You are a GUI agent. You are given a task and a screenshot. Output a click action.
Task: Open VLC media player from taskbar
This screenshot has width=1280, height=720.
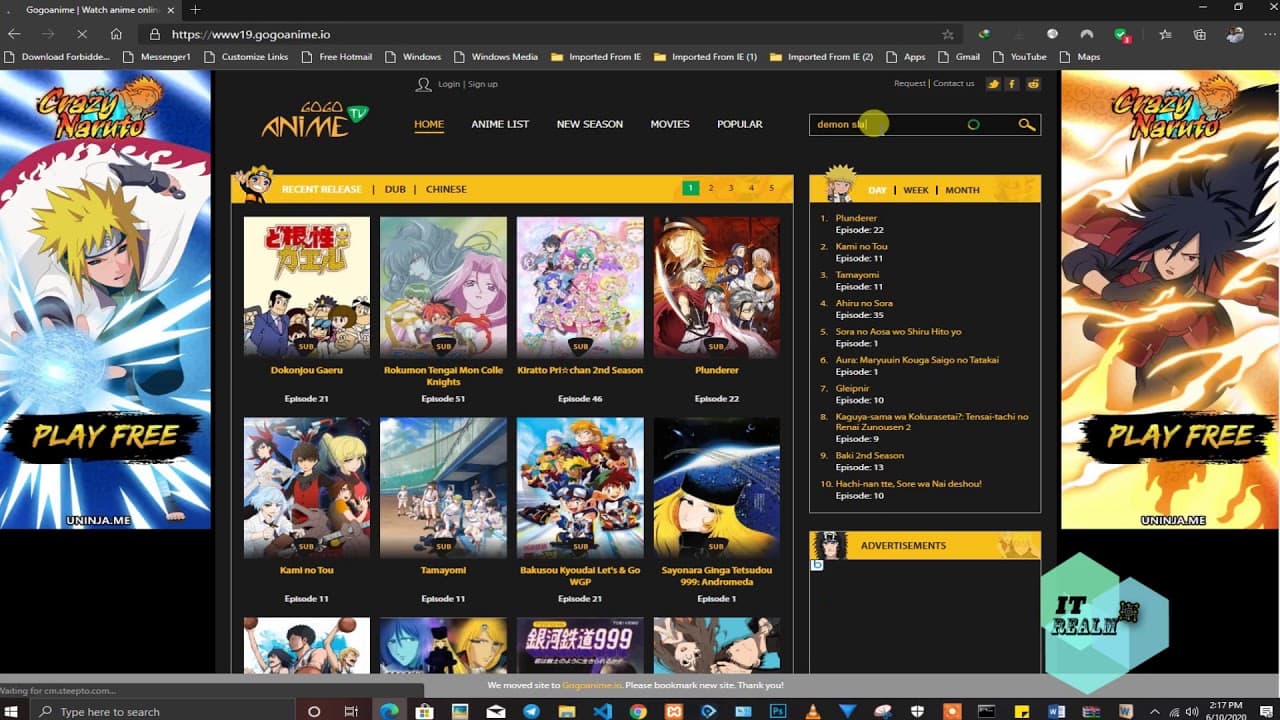tap(813, 711)
